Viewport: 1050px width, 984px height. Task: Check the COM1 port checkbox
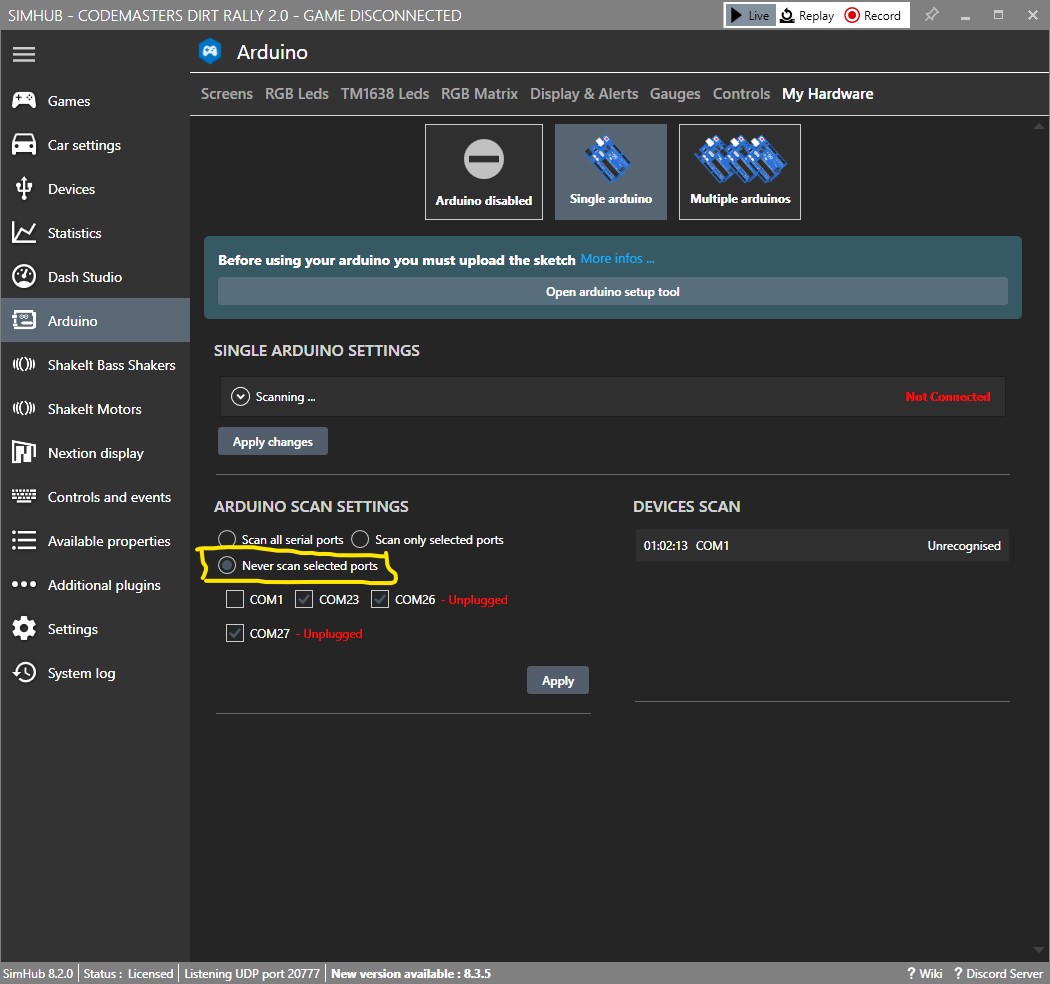[x=234, y=599]
